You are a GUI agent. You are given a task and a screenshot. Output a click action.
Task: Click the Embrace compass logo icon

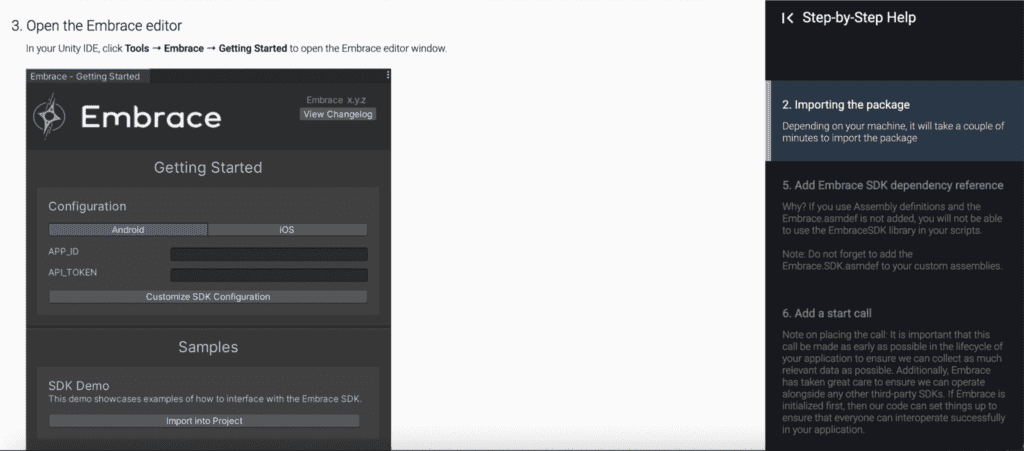pos(50,117)
